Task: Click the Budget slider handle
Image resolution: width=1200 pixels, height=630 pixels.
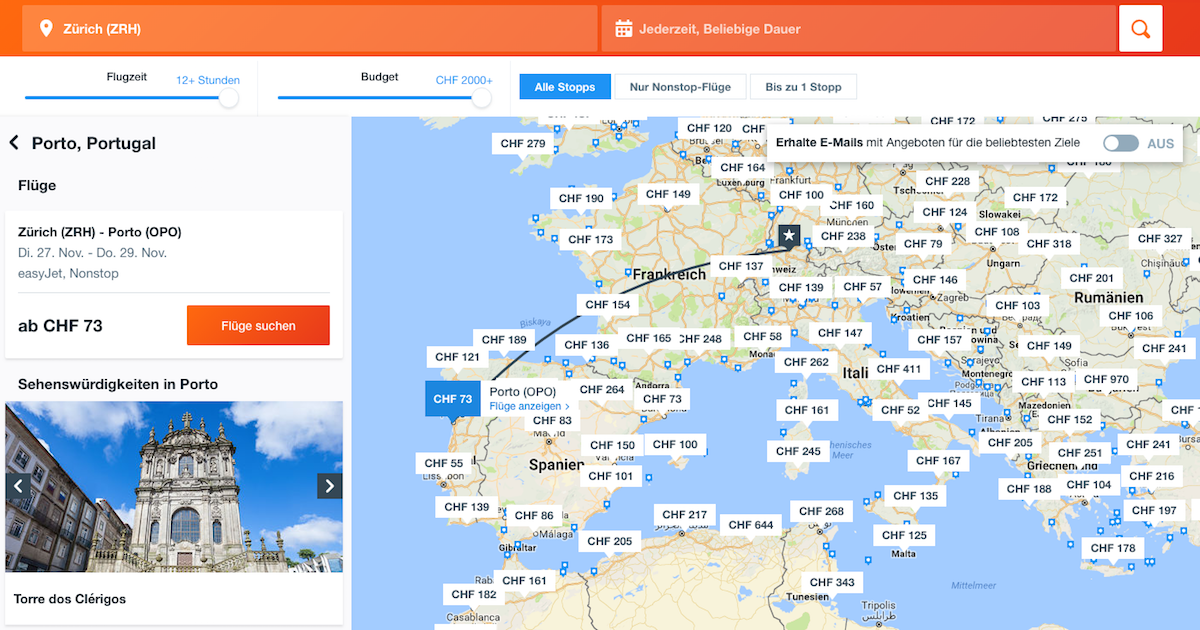Action: tap(481, 98)
